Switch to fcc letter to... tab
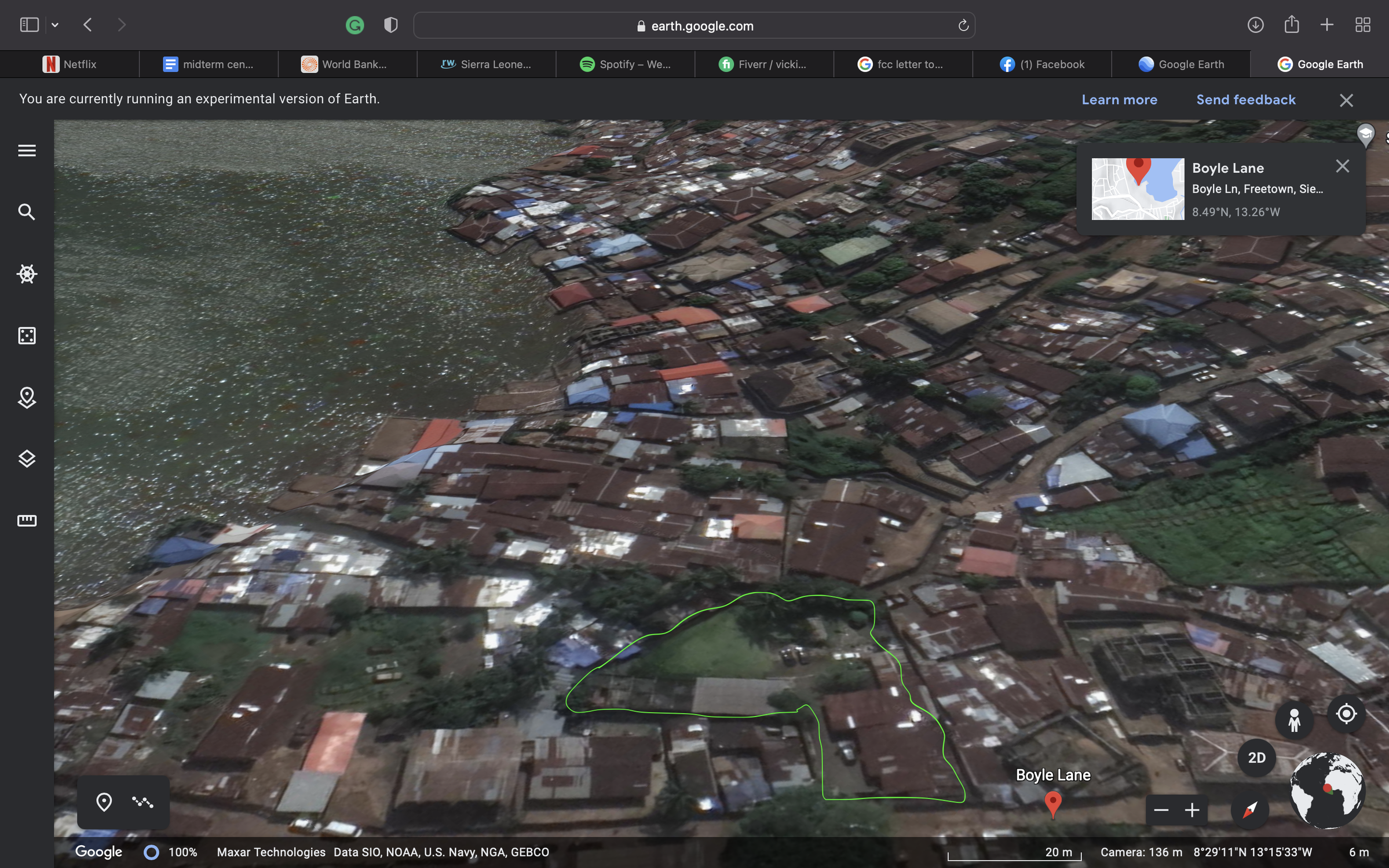1389x868 pixels. tap(903, 64)
